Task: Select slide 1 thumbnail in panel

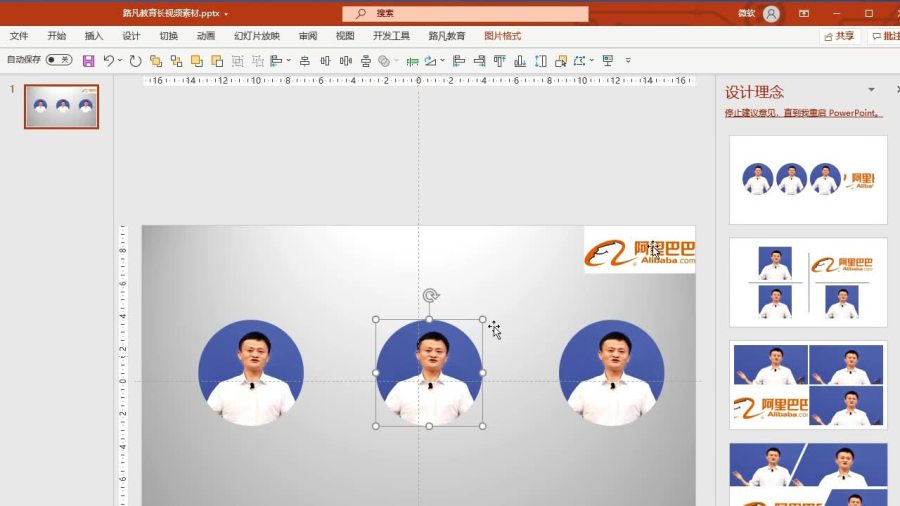Action: pos(61,107)
